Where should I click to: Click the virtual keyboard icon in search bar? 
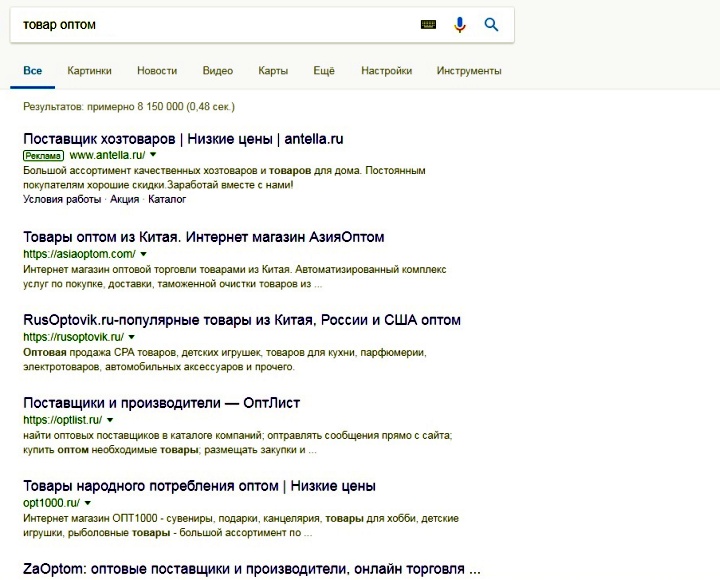point(429,25)
